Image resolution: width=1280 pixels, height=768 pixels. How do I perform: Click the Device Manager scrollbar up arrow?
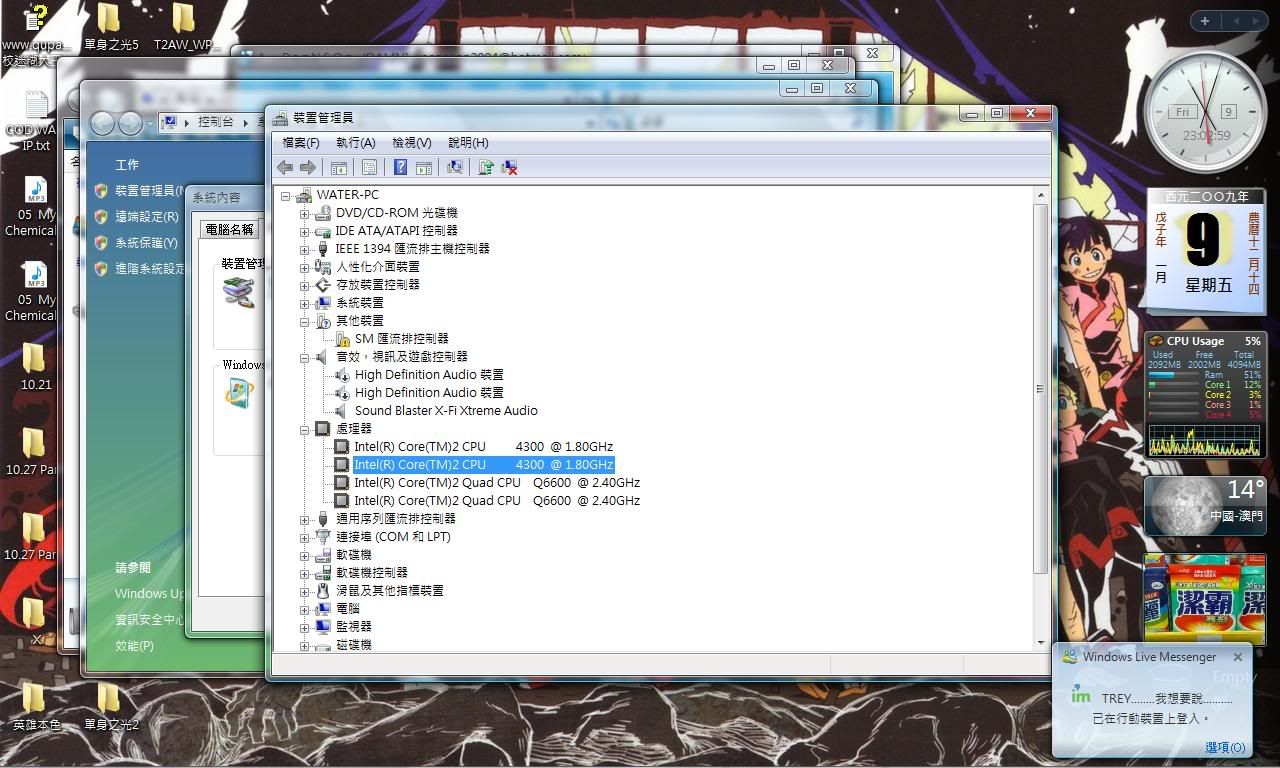click(x=1040, y=195)
